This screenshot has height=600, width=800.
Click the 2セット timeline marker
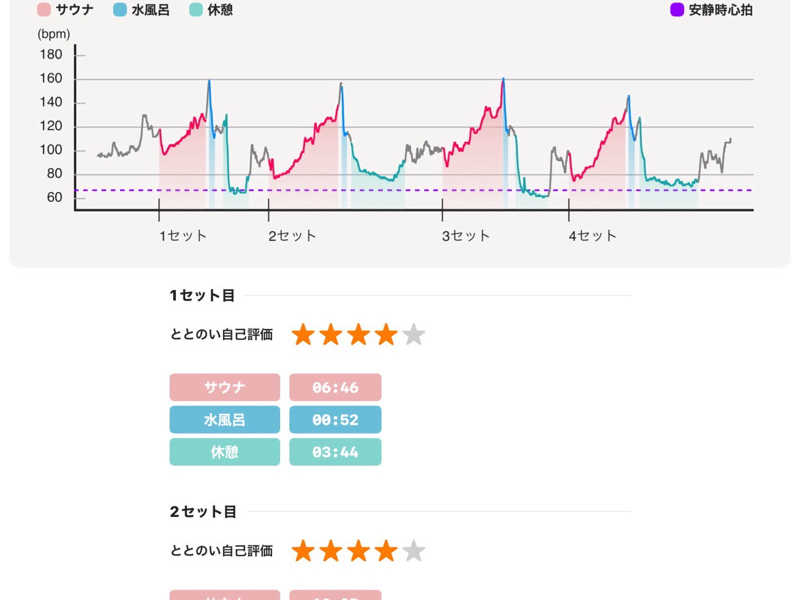(292, 236)
